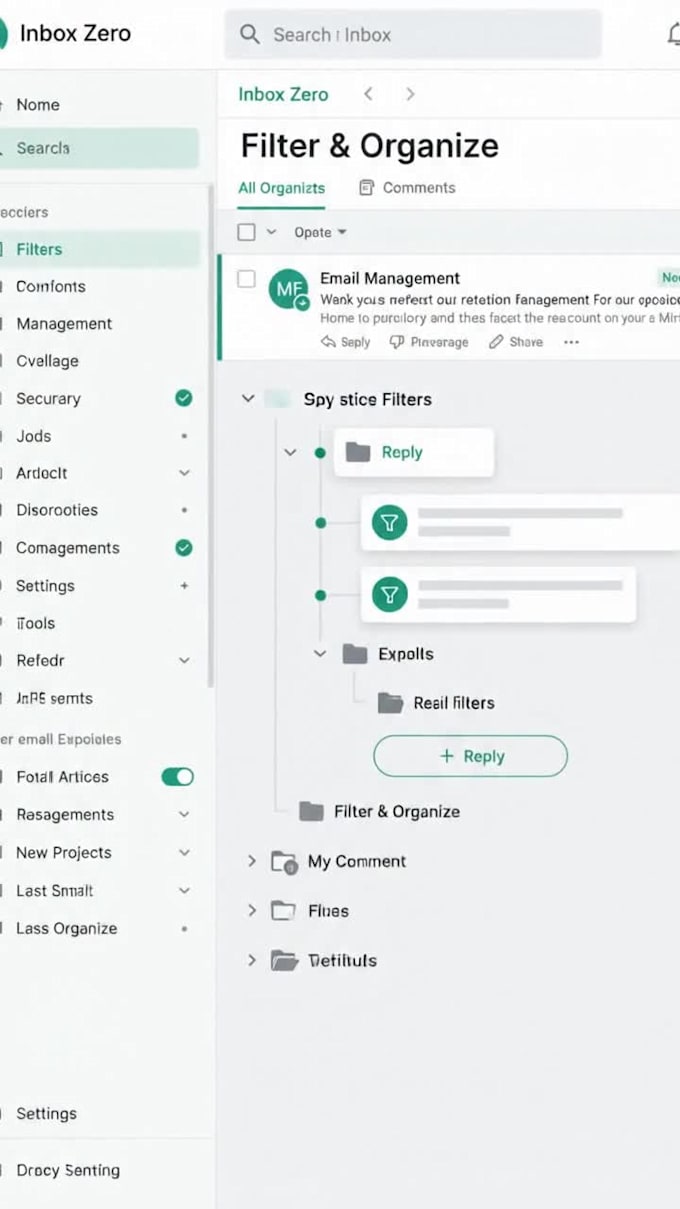Go to previous with left arrow

pos(368,94)
